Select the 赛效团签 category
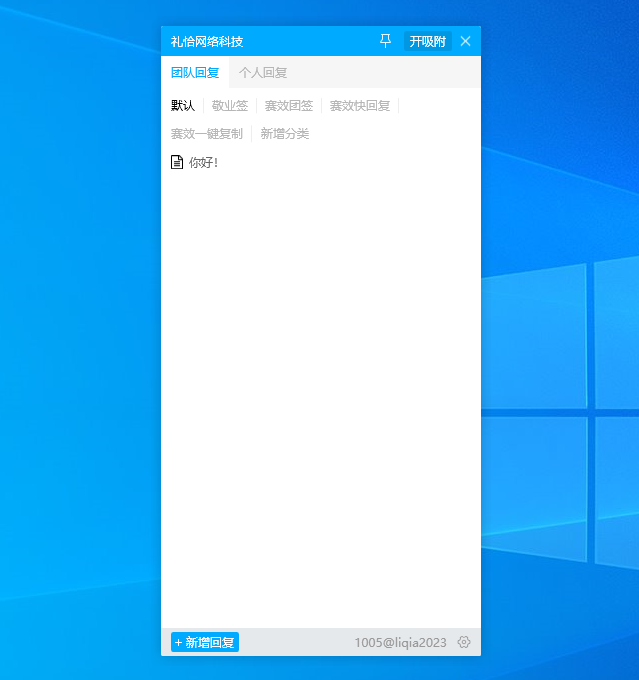Image resolution: width=639 pixels, height=680 pixels. point(289,105)
